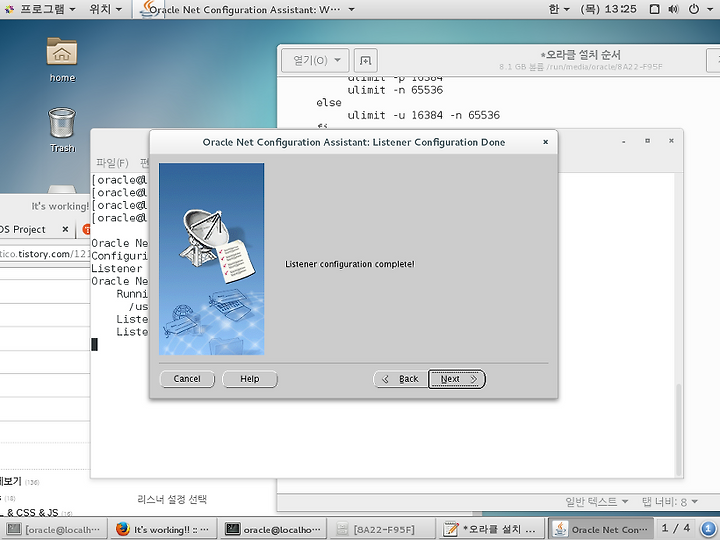
Task: Open the 한 input method menu
Action: (x=559, y=9)
